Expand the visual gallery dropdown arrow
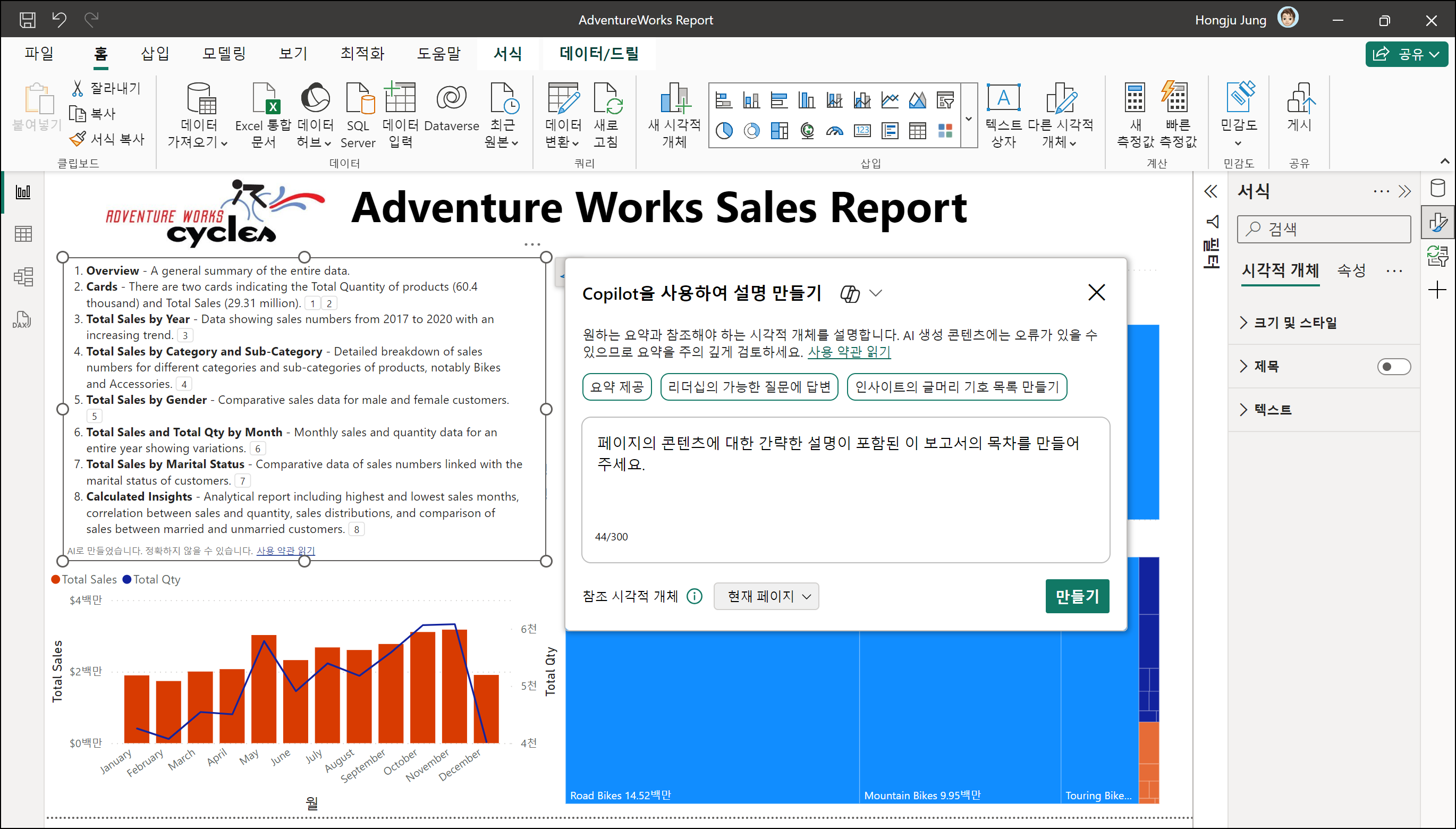The image size is (1456, 829). 968,119
